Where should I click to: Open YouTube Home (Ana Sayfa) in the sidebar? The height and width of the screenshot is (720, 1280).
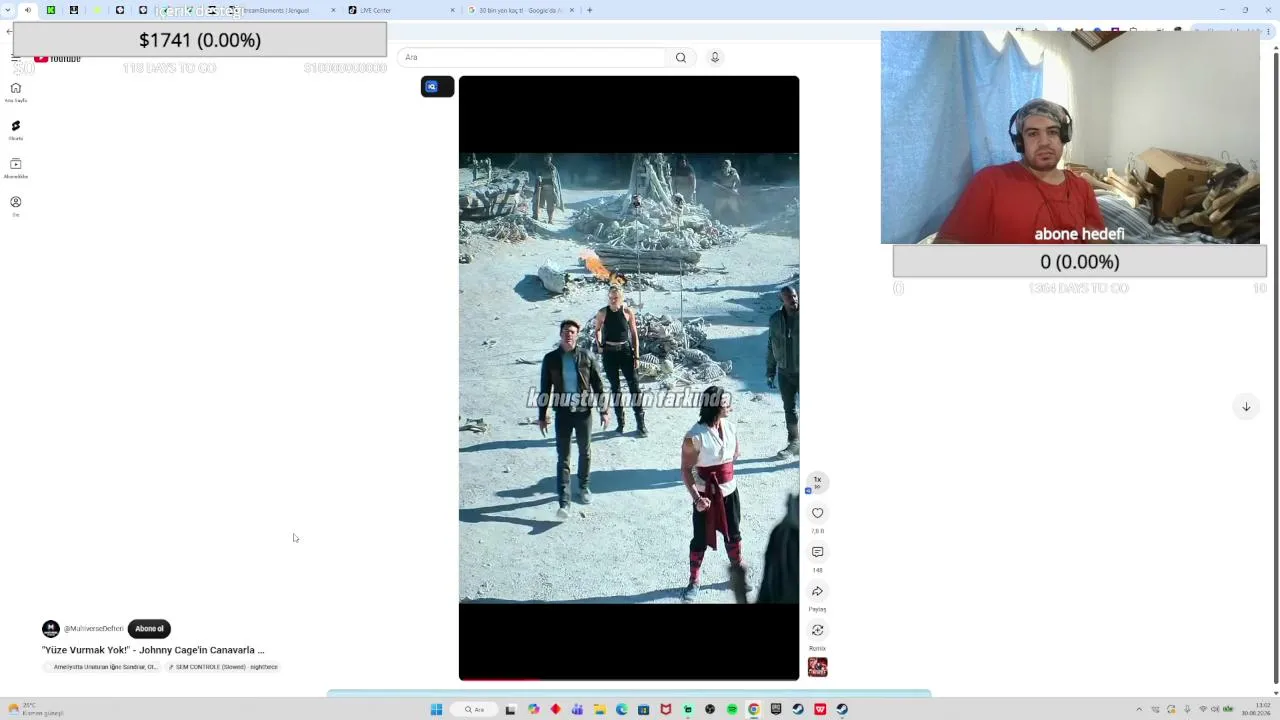tap(16, 91)
